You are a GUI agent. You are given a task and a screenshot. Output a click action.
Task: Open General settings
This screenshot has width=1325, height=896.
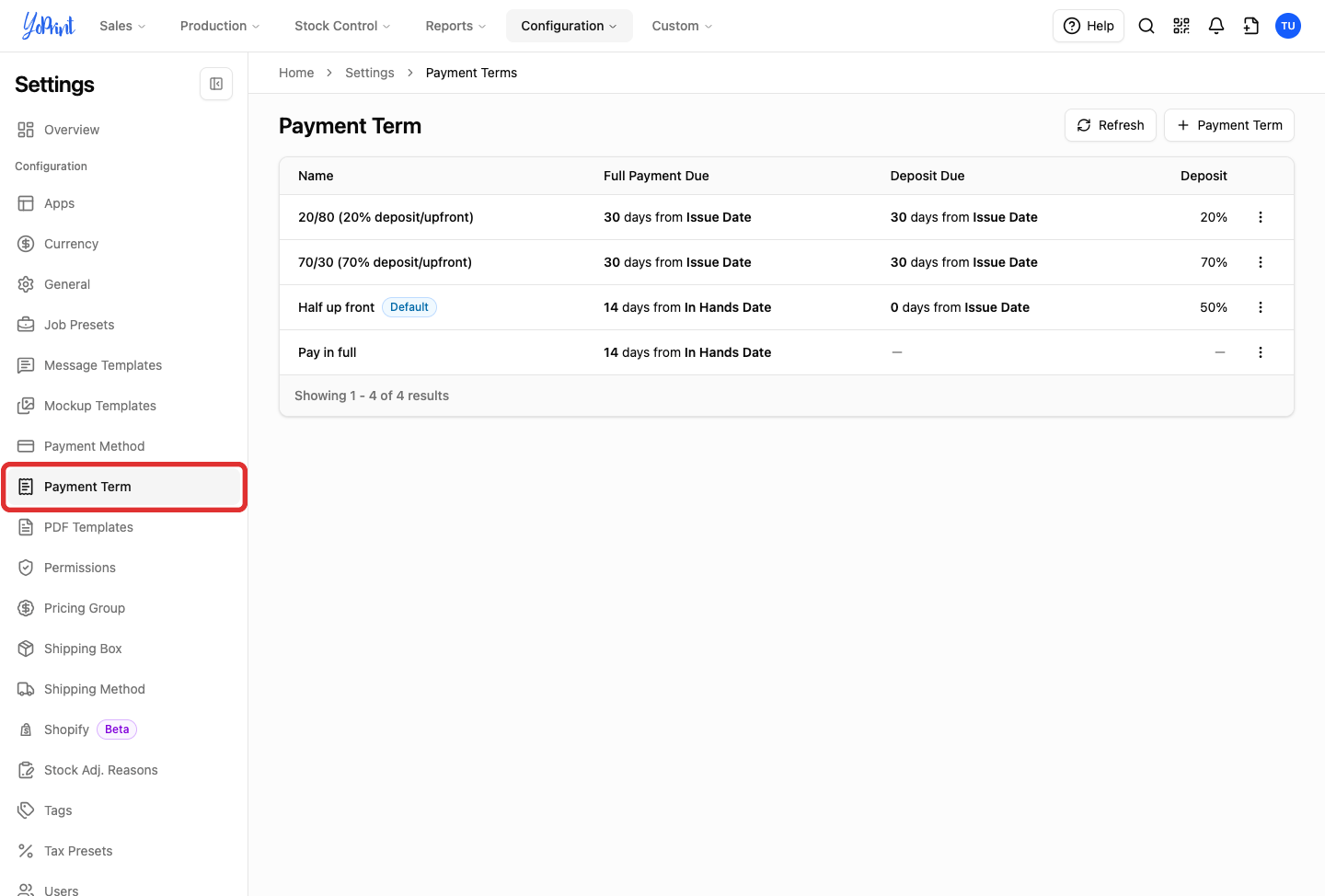124,284
